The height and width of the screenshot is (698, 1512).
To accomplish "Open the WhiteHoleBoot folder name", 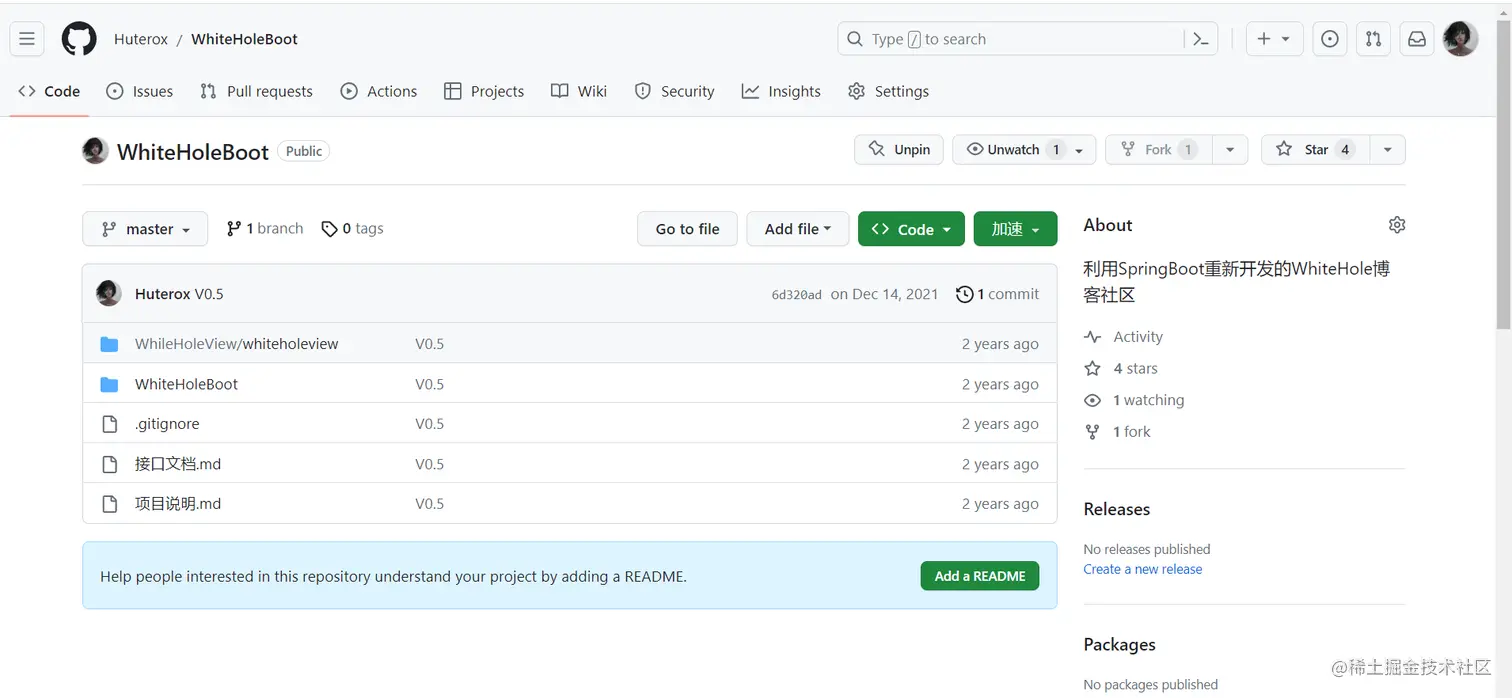I will [x=186, y=384].
